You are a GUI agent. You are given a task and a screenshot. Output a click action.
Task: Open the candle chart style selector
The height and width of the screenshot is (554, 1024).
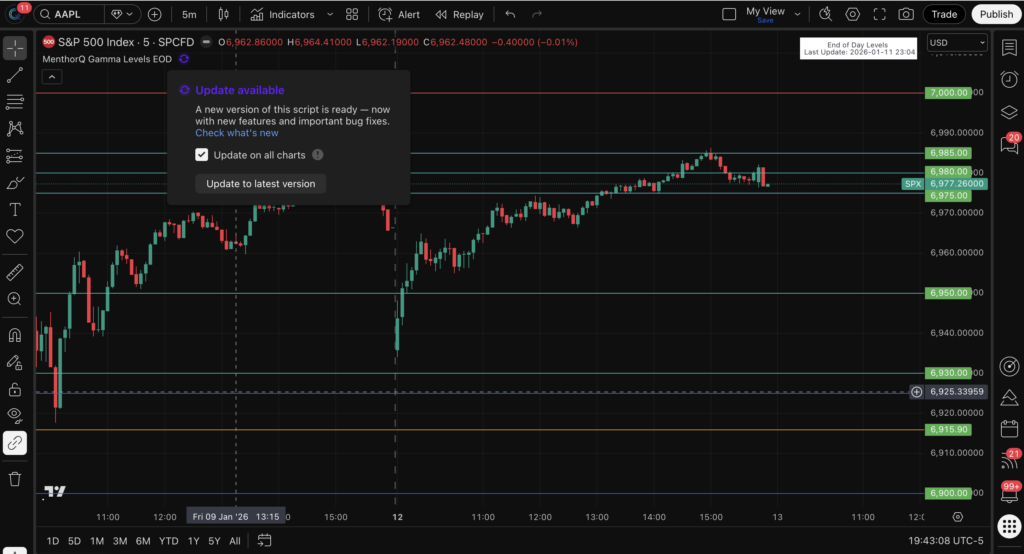[223, 14]
